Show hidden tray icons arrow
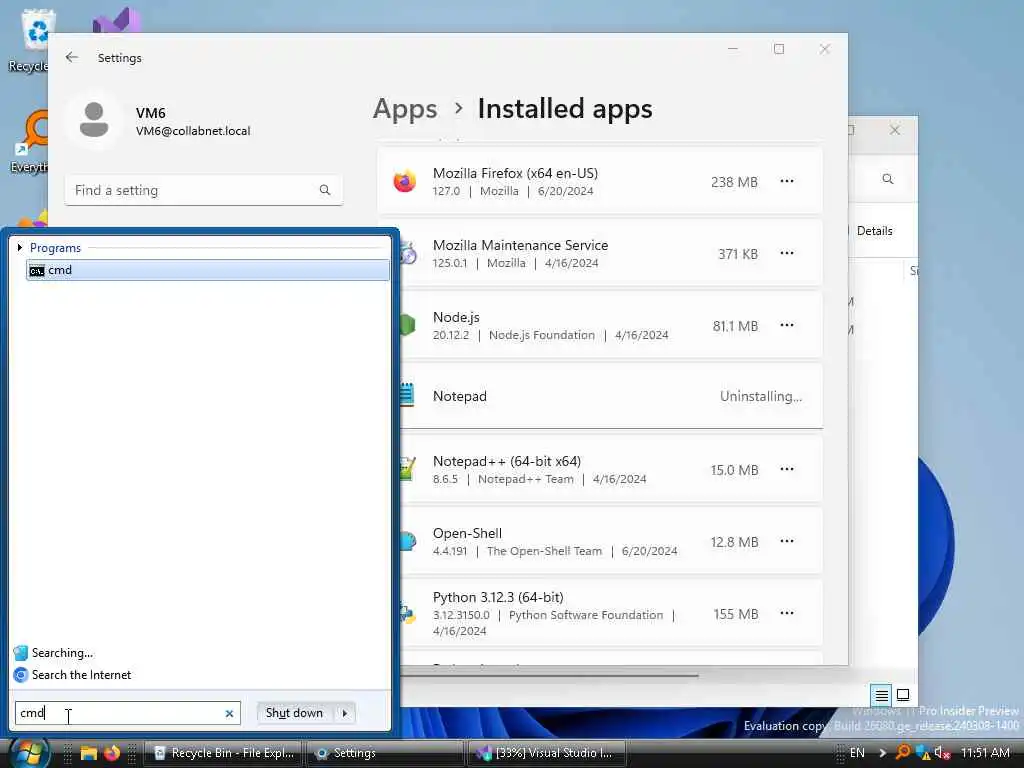 882,752
